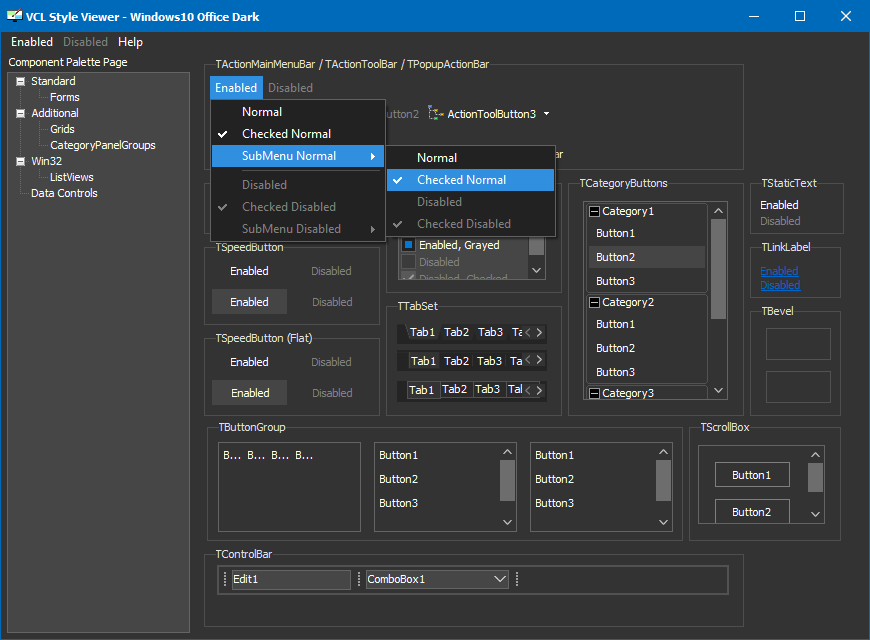
Task: Open the ActionToolButton3 dropdown arrow
Action: [547, 114]
